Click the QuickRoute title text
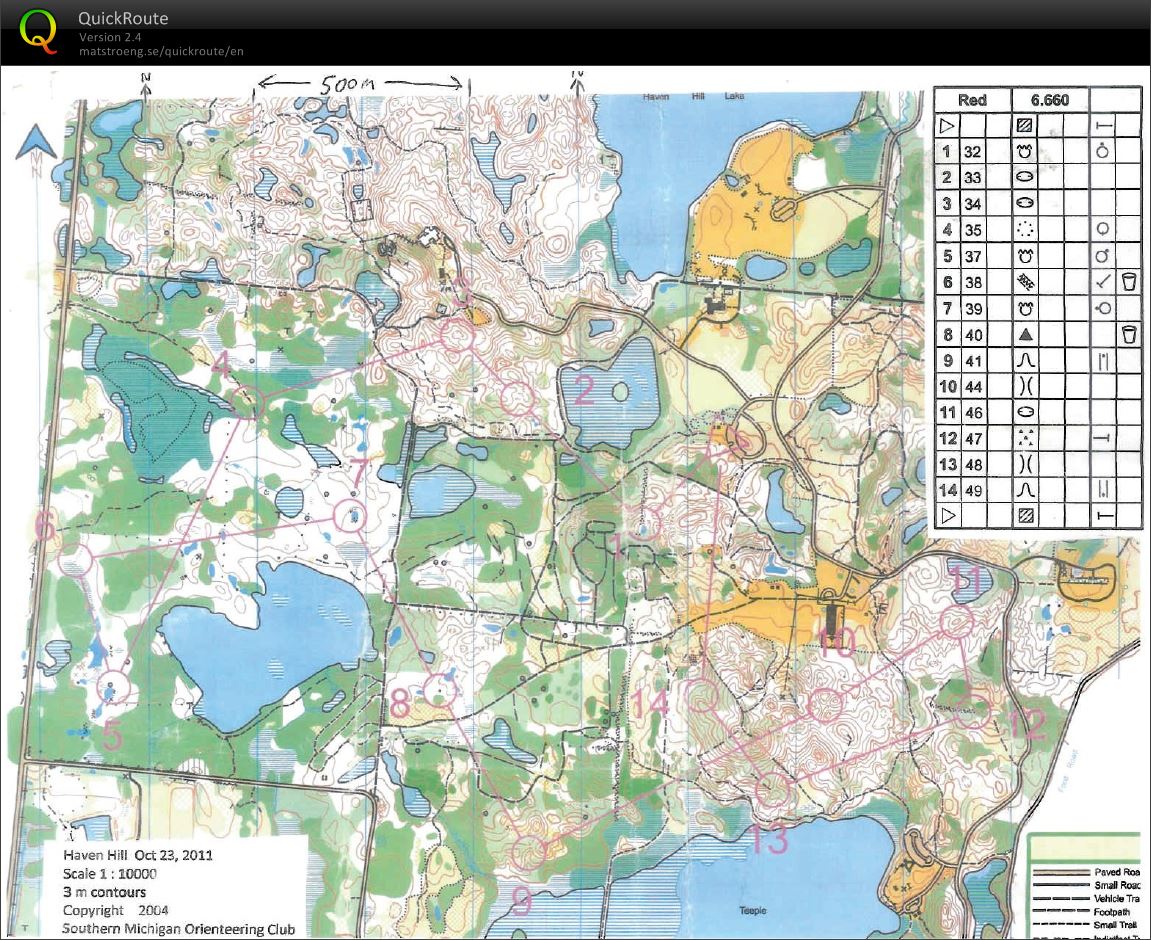The width and height of the screenshot is (1151, 940). [x=123, y=18]
